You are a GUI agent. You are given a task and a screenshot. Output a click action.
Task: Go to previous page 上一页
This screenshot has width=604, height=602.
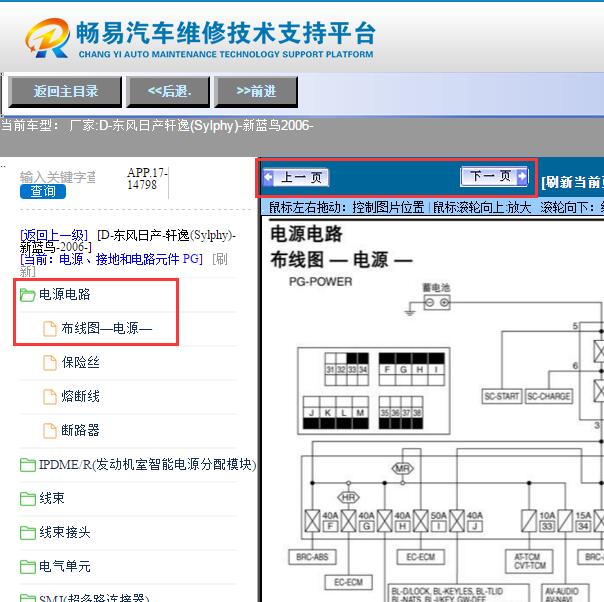click(x=296, y=178)
